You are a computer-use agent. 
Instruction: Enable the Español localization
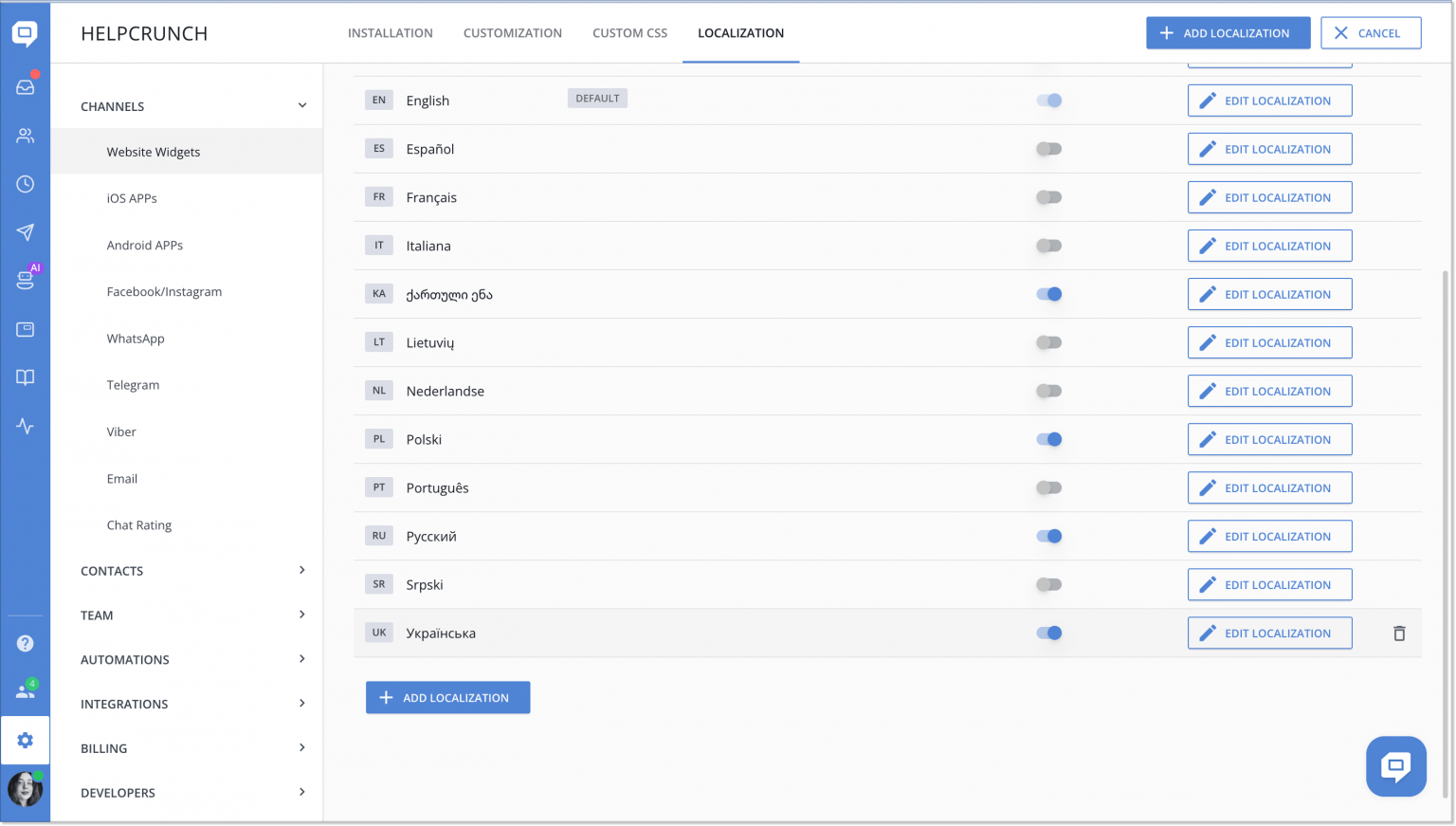(x=1048, y=148)
